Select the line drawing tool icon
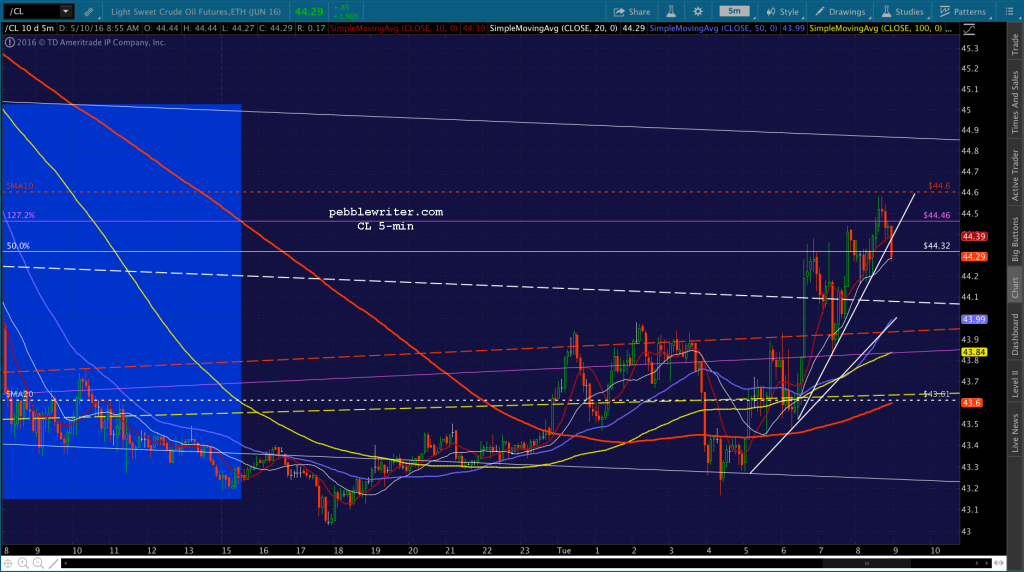This screenshot has height=572, width=1024. (x=54, y=563)
